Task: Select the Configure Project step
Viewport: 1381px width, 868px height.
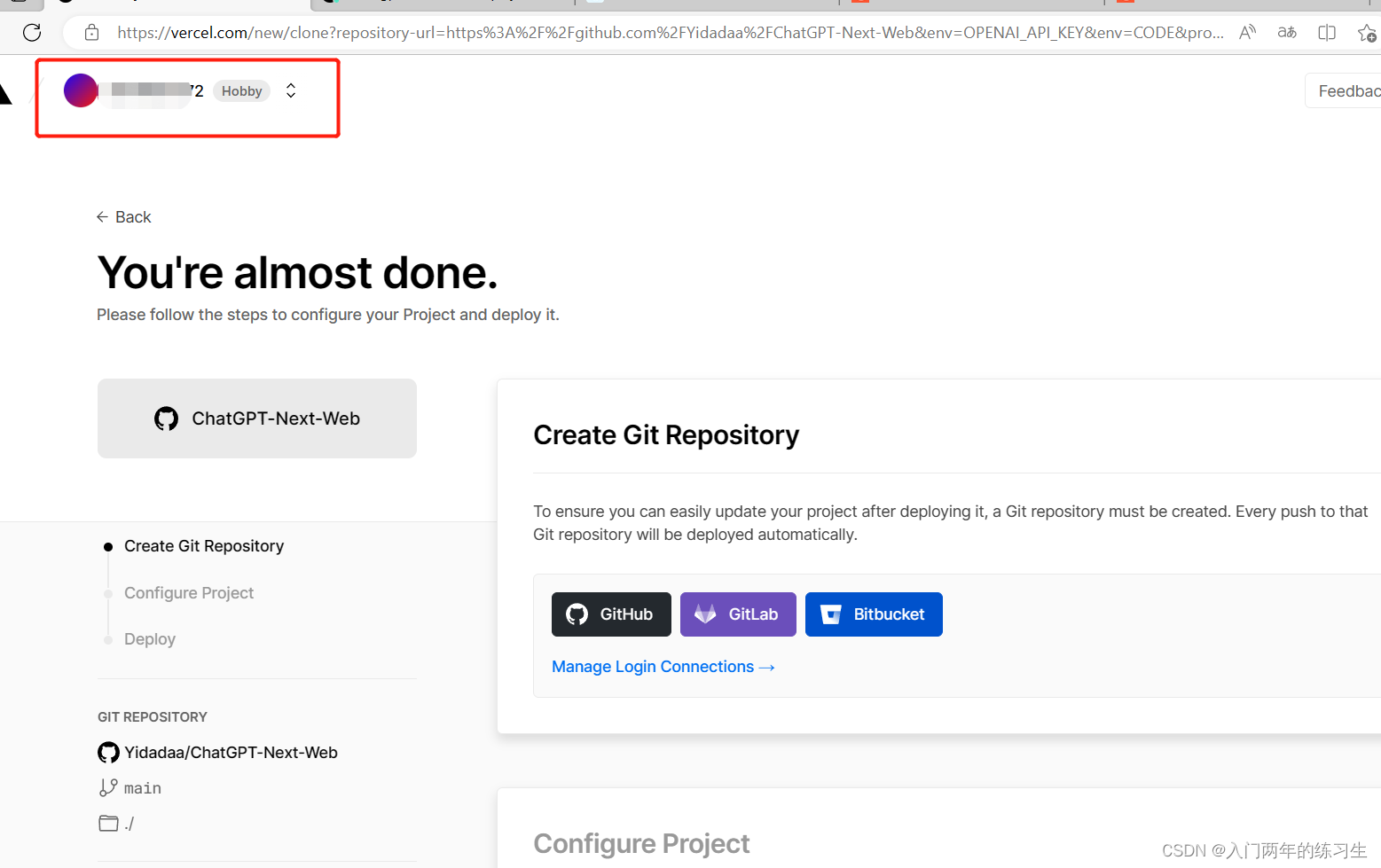Action: pos(189,593)
